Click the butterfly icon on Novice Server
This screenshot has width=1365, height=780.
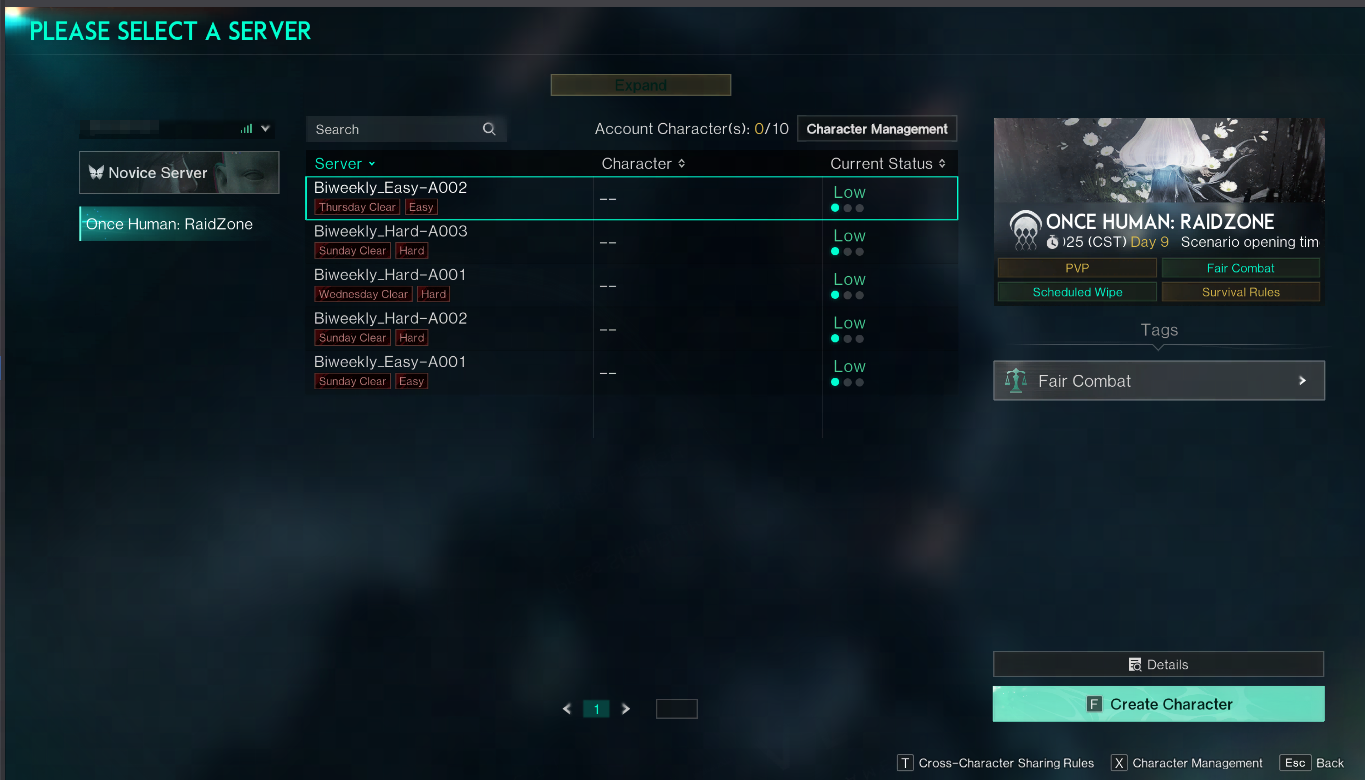point(96,172)
